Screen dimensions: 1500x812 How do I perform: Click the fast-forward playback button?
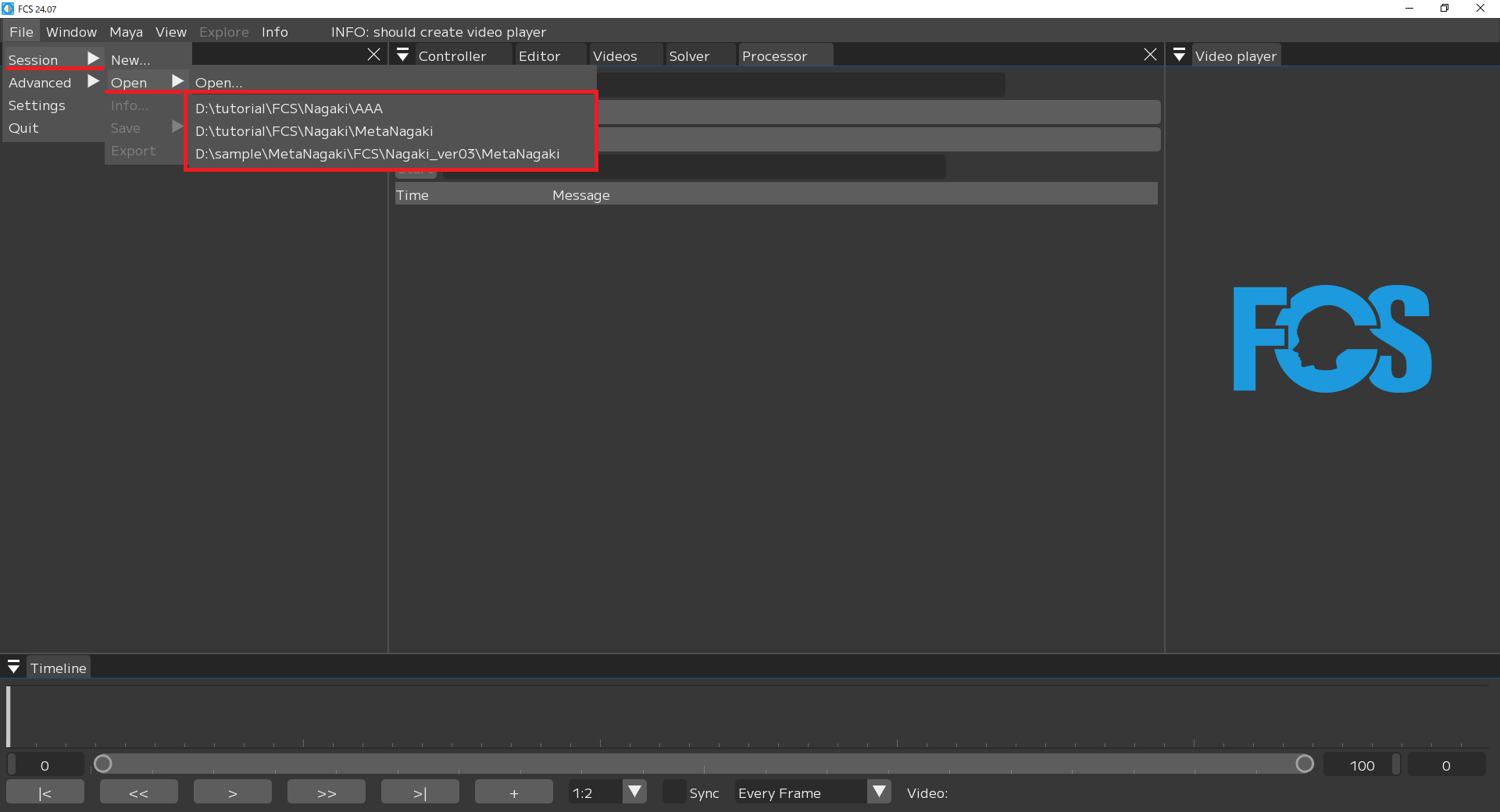(326, 792)
